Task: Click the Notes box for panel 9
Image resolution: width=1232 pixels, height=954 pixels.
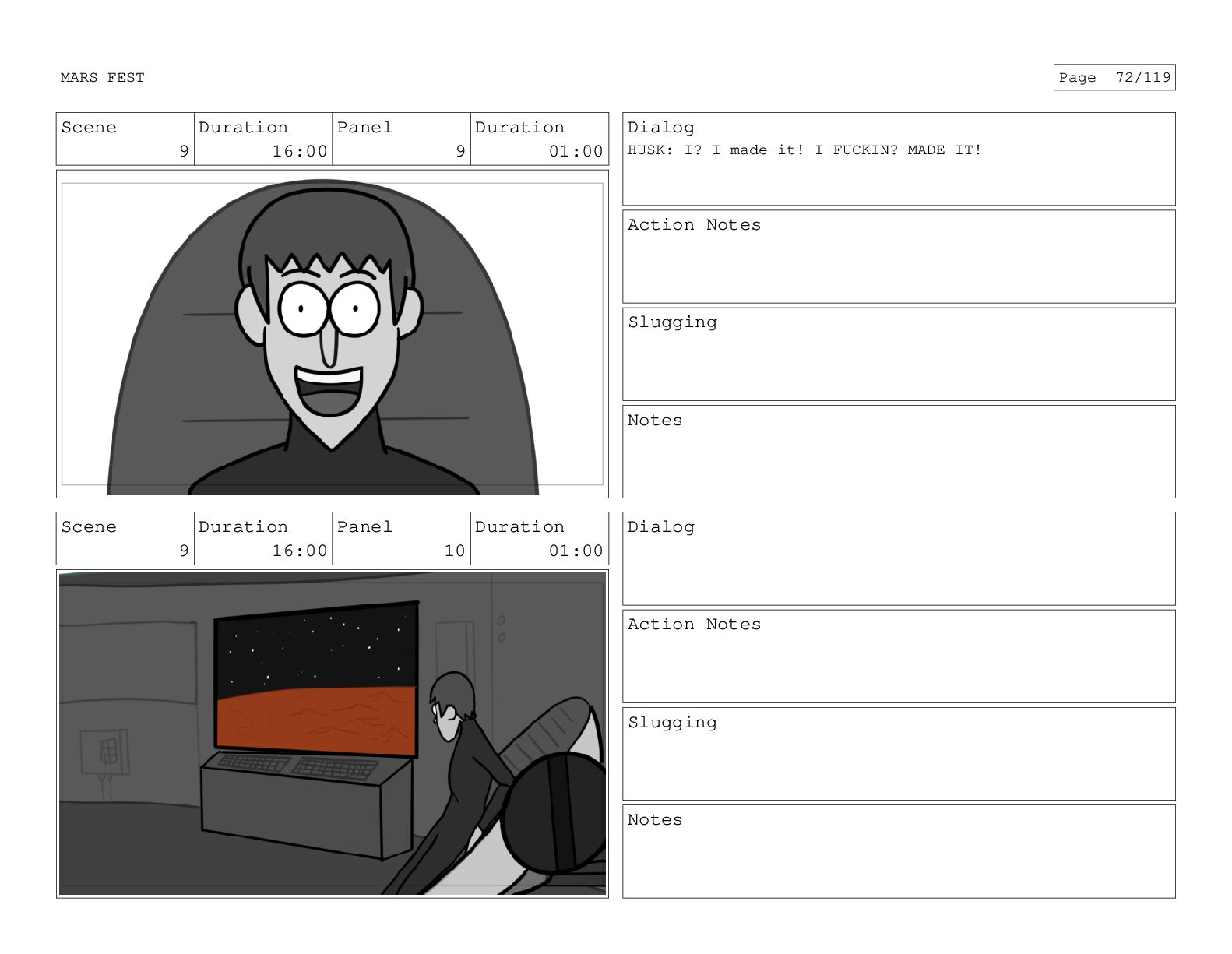Action: coord(899,452)
